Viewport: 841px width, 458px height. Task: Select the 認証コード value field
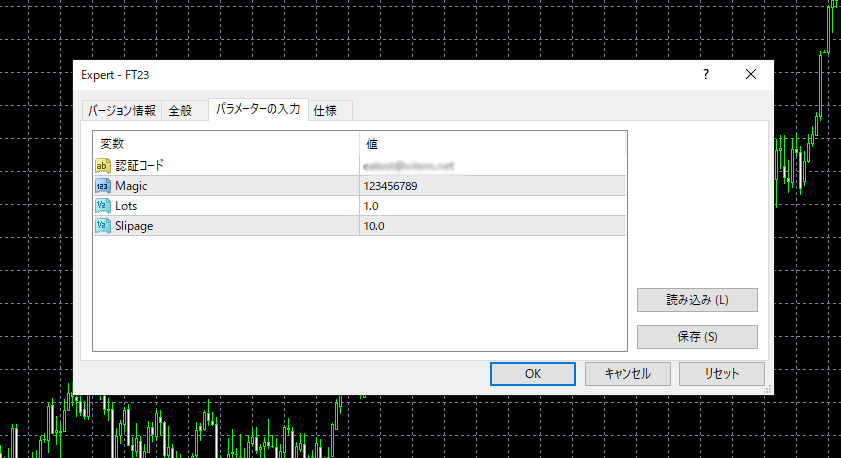(x=492, y=165)
